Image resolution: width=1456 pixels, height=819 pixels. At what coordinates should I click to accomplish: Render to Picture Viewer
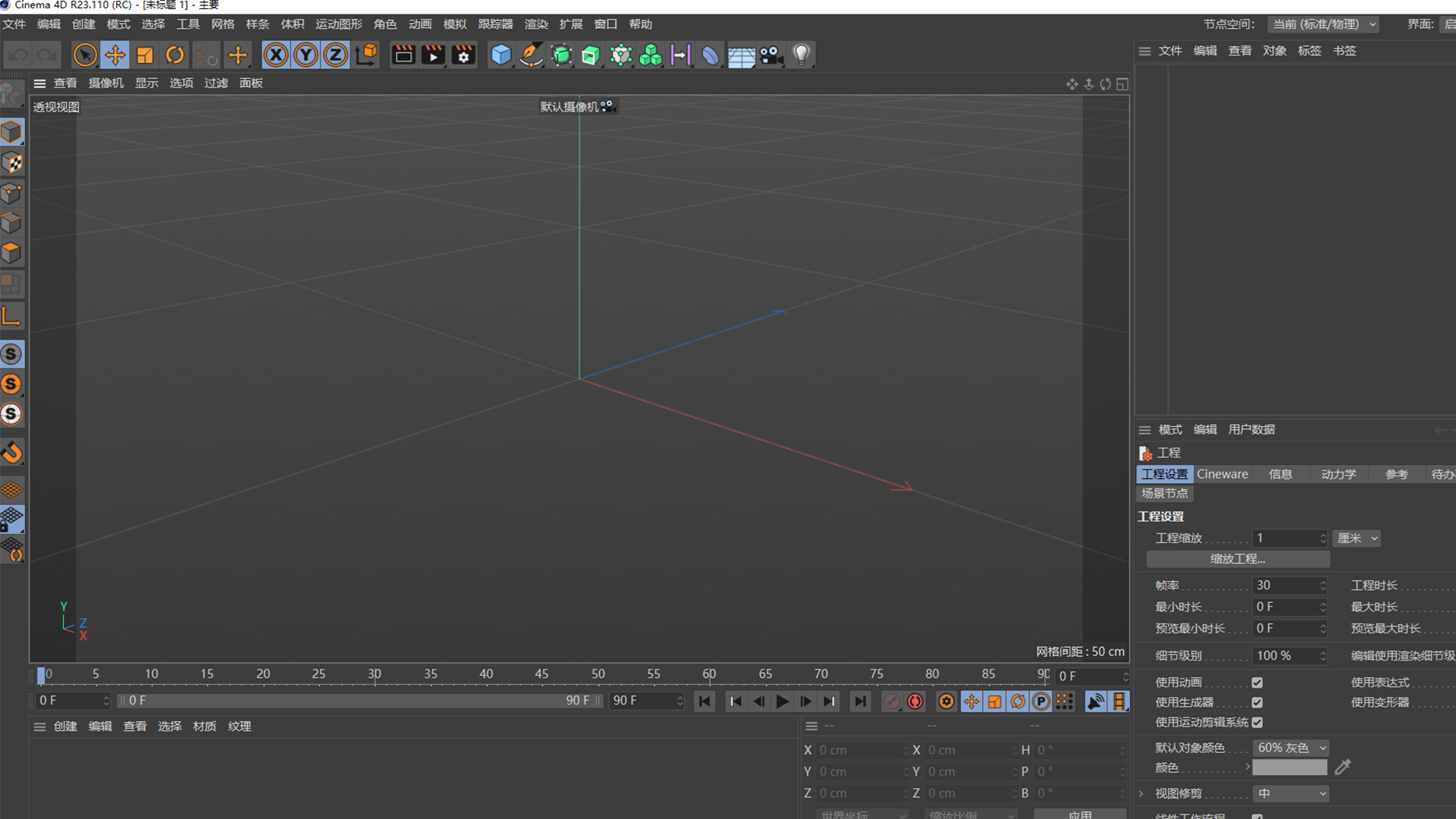(x=433, y=55)
